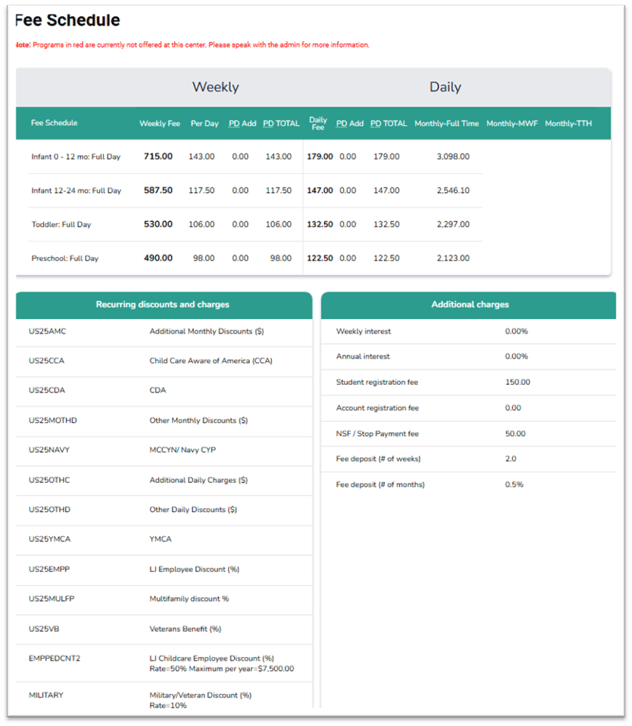Image resolution: width=632 pixels, height=726 pixels.
Task: Click the EMPPEDCNT2 discount code
Action: point(57,657)
